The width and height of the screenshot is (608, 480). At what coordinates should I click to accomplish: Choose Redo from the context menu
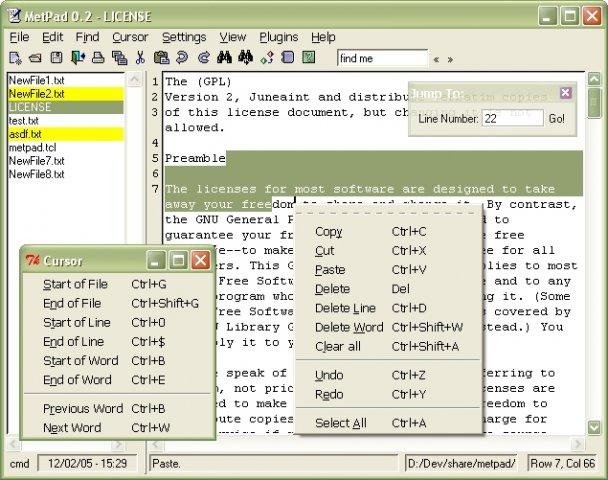click(x=388, y=394)
